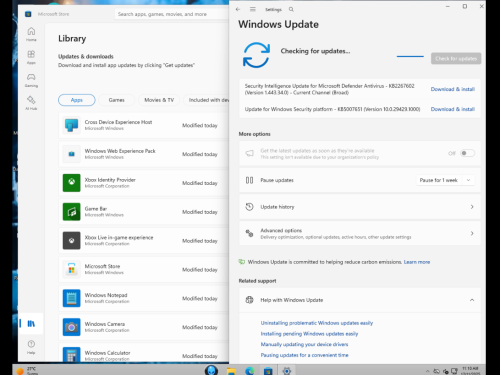Select the Movies & TV filter tab
500x375 pixels.
pos(159,100)
